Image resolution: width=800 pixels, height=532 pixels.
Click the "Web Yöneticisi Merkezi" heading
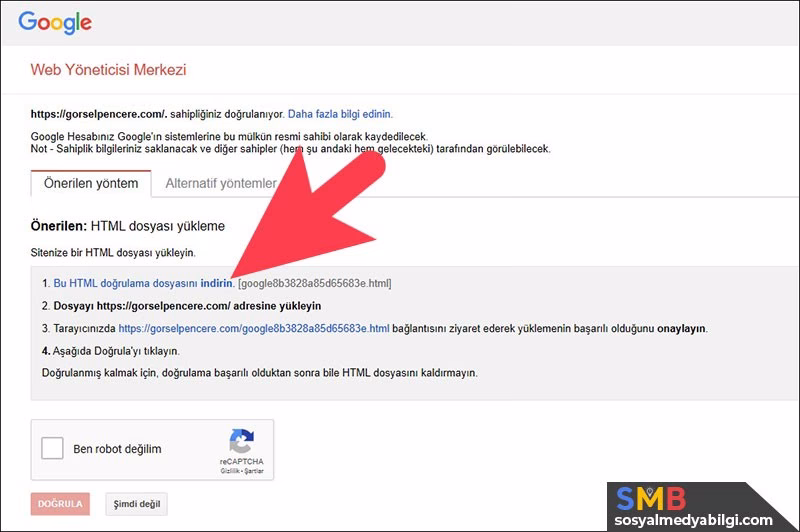pos(108,69)
